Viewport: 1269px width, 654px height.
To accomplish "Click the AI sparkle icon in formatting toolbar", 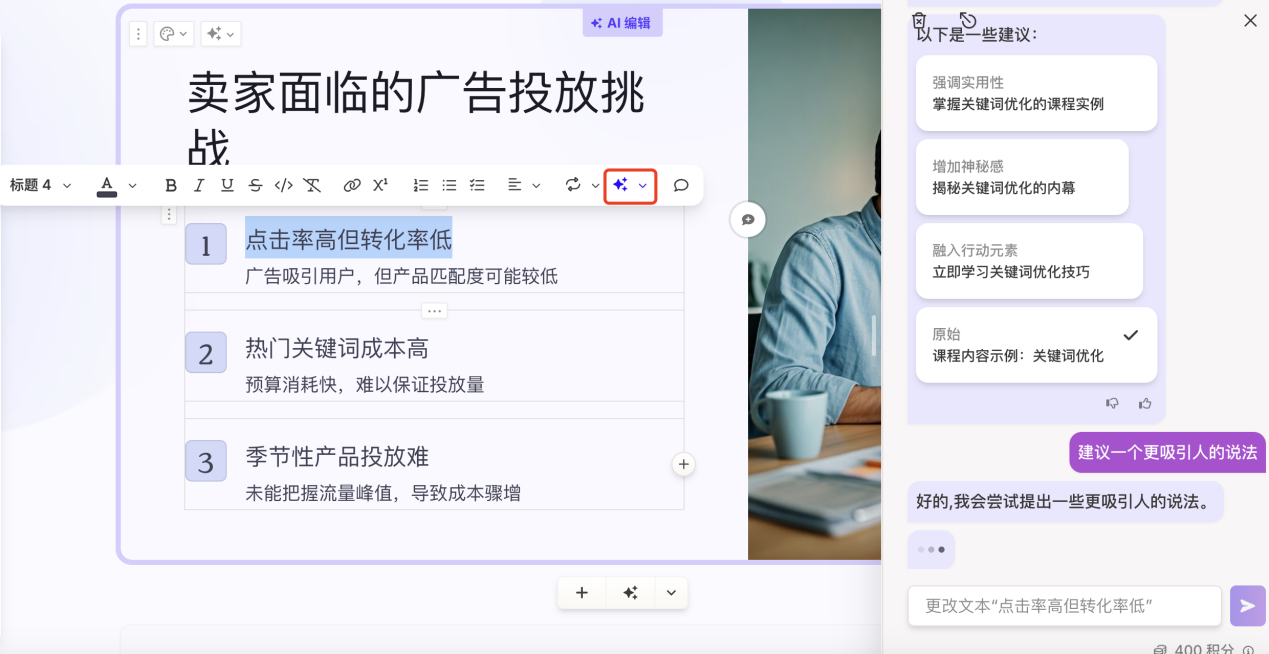I will (x=620, y=185).
